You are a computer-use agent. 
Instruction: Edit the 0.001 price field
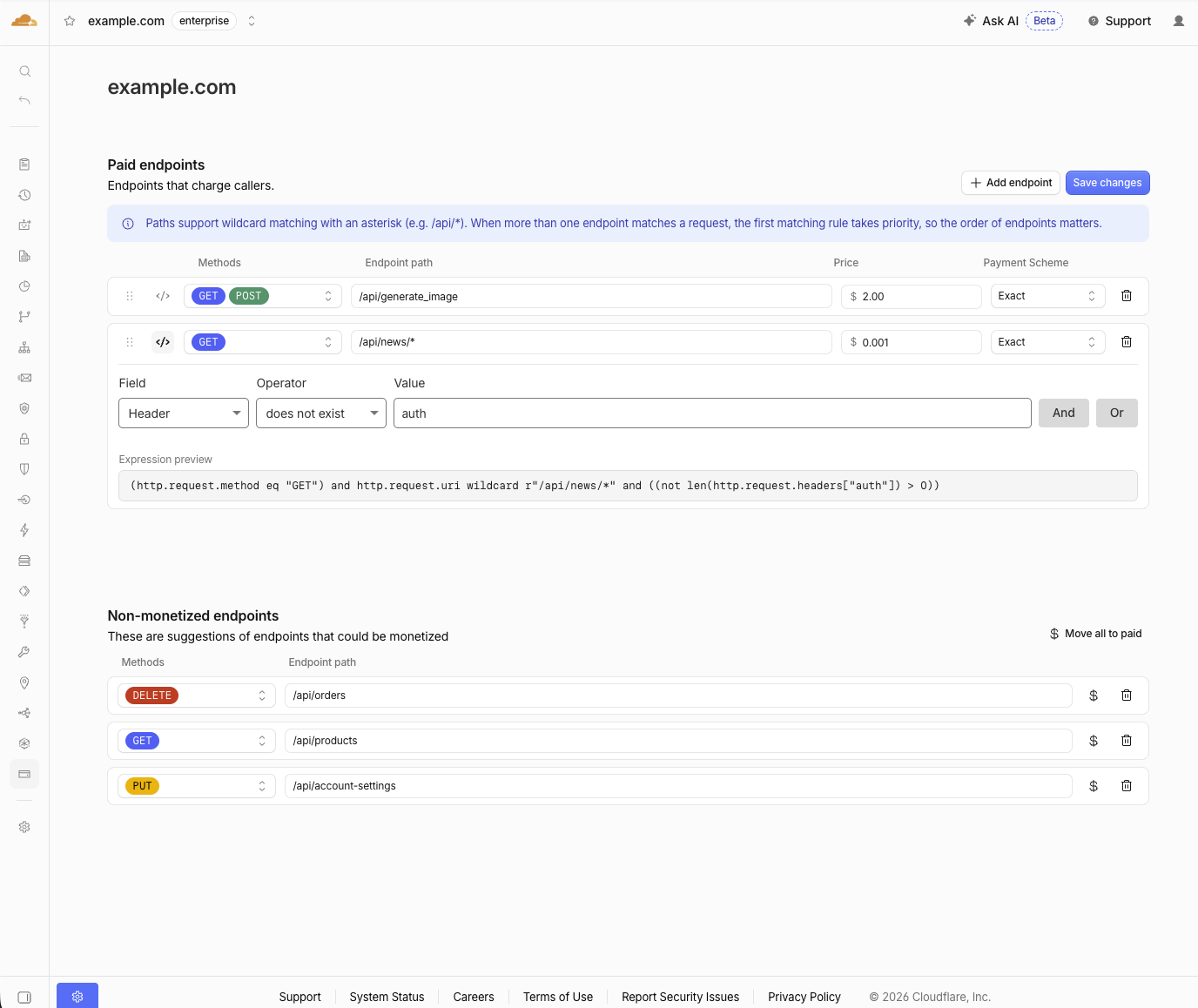click(x=912, y=342)
